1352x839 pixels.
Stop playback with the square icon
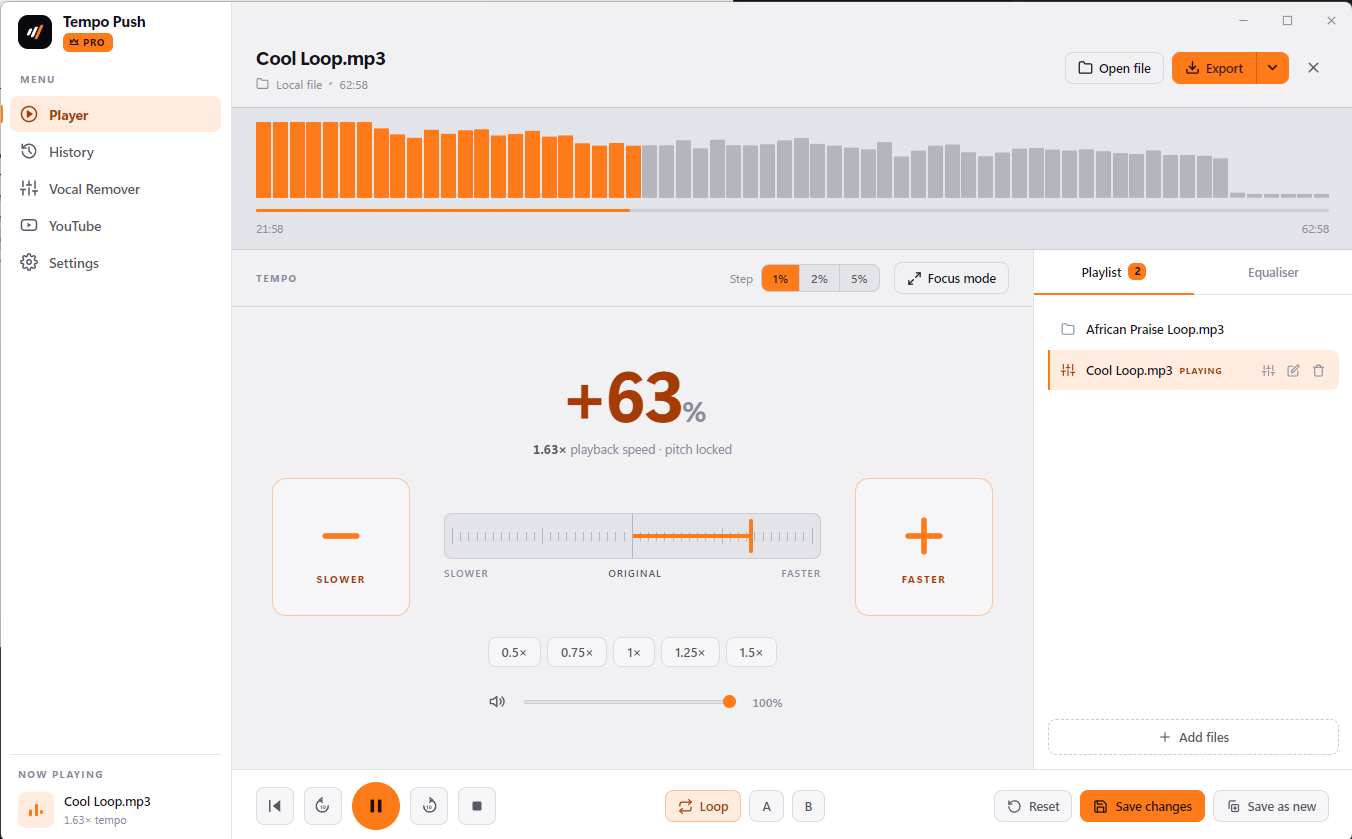[477, 806]
